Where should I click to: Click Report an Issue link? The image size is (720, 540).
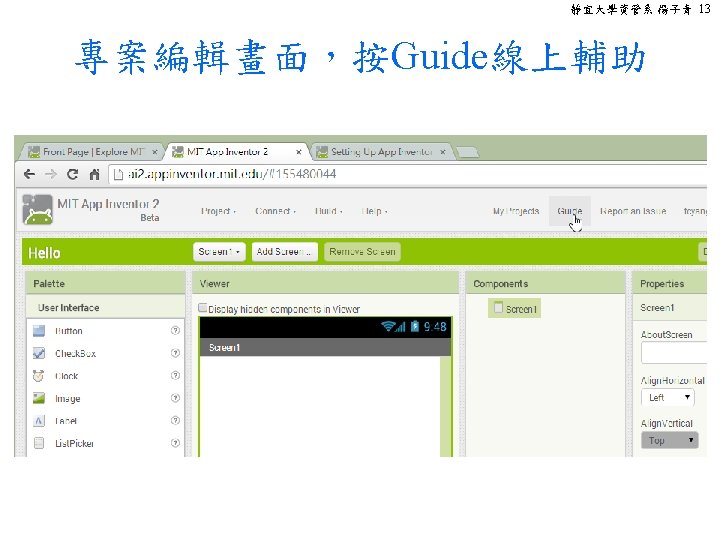(633, 211)
